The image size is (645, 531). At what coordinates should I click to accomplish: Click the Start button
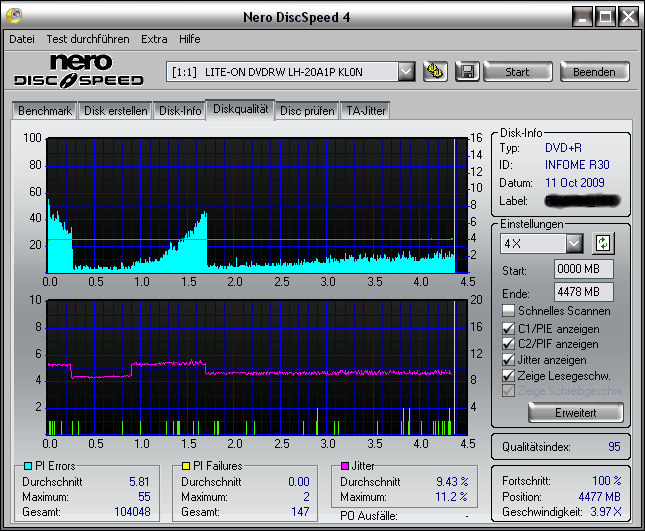tap(517, 72)
